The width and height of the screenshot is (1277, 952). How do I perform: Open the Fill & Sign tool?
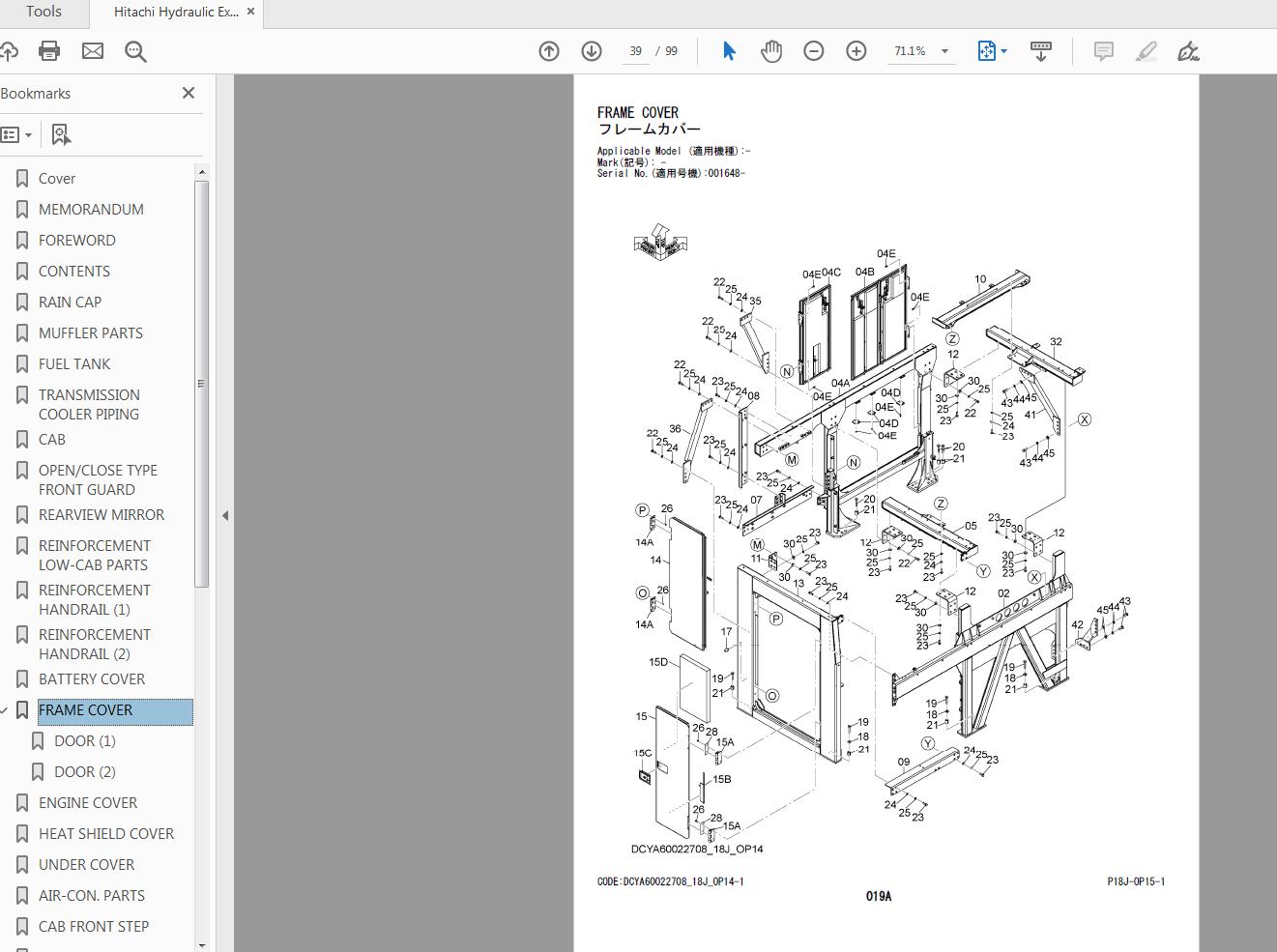coord(1188,51)
